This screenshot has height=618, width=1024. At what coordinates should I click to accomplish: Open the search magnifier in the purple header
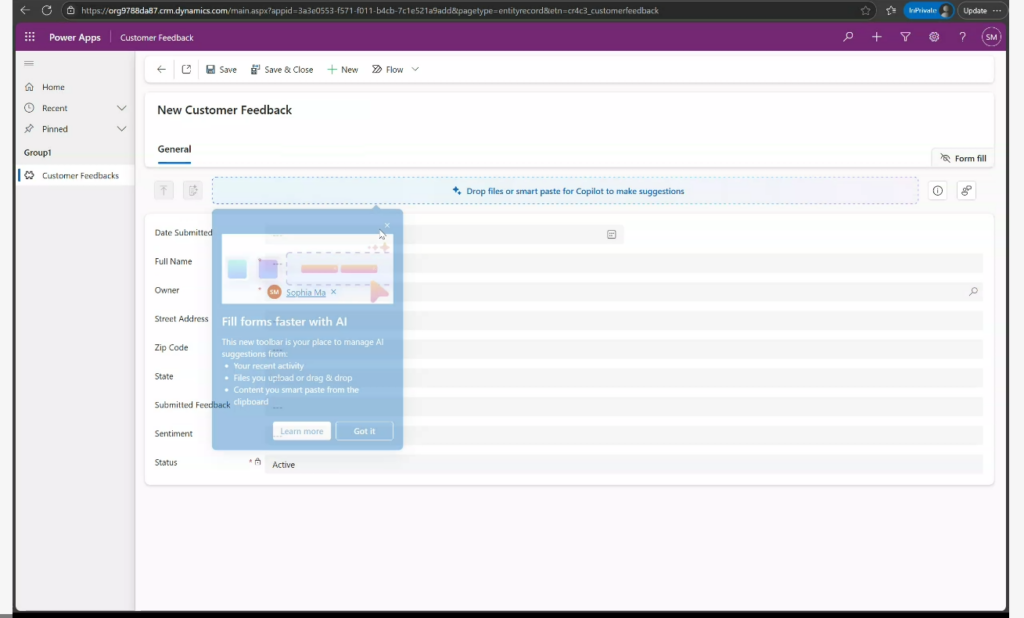click(848, 37)
